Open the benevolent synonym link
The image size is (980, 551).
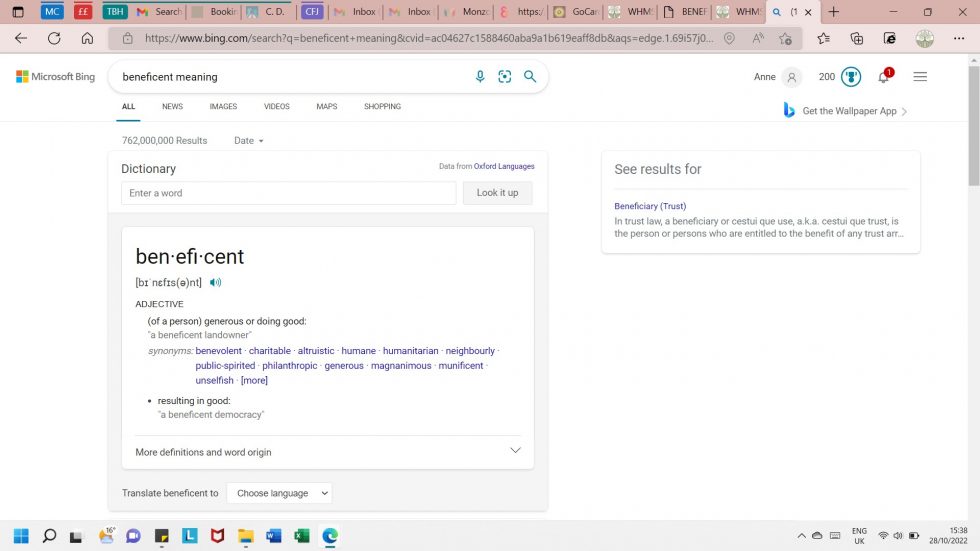(218, 351)
